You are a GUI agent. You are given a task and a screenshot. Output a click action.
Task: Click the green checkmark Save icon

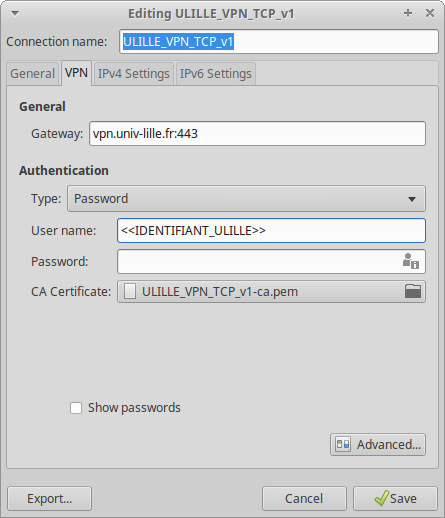381,498
